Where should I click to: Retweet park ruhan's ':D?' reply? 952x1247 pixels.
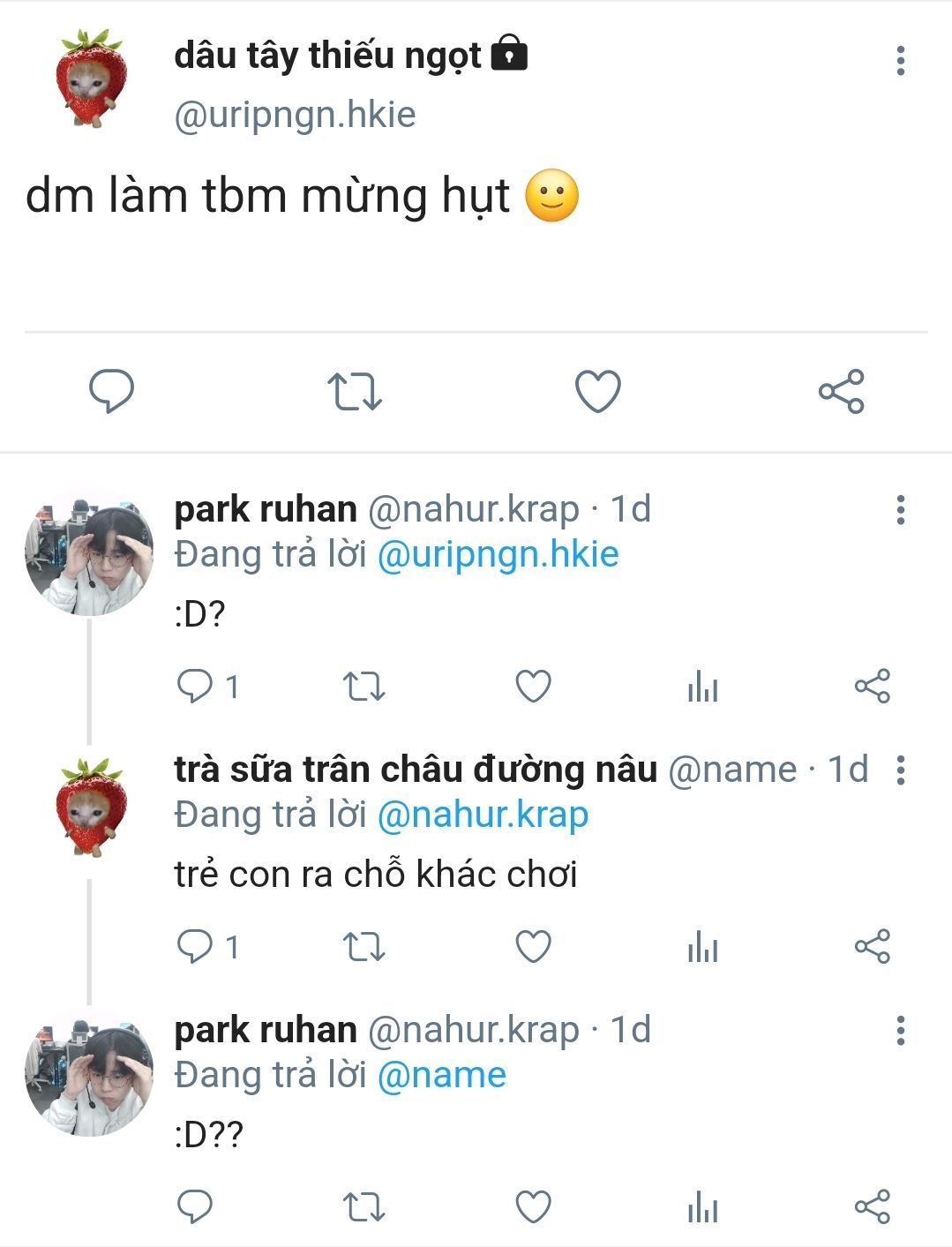(364, 687)
